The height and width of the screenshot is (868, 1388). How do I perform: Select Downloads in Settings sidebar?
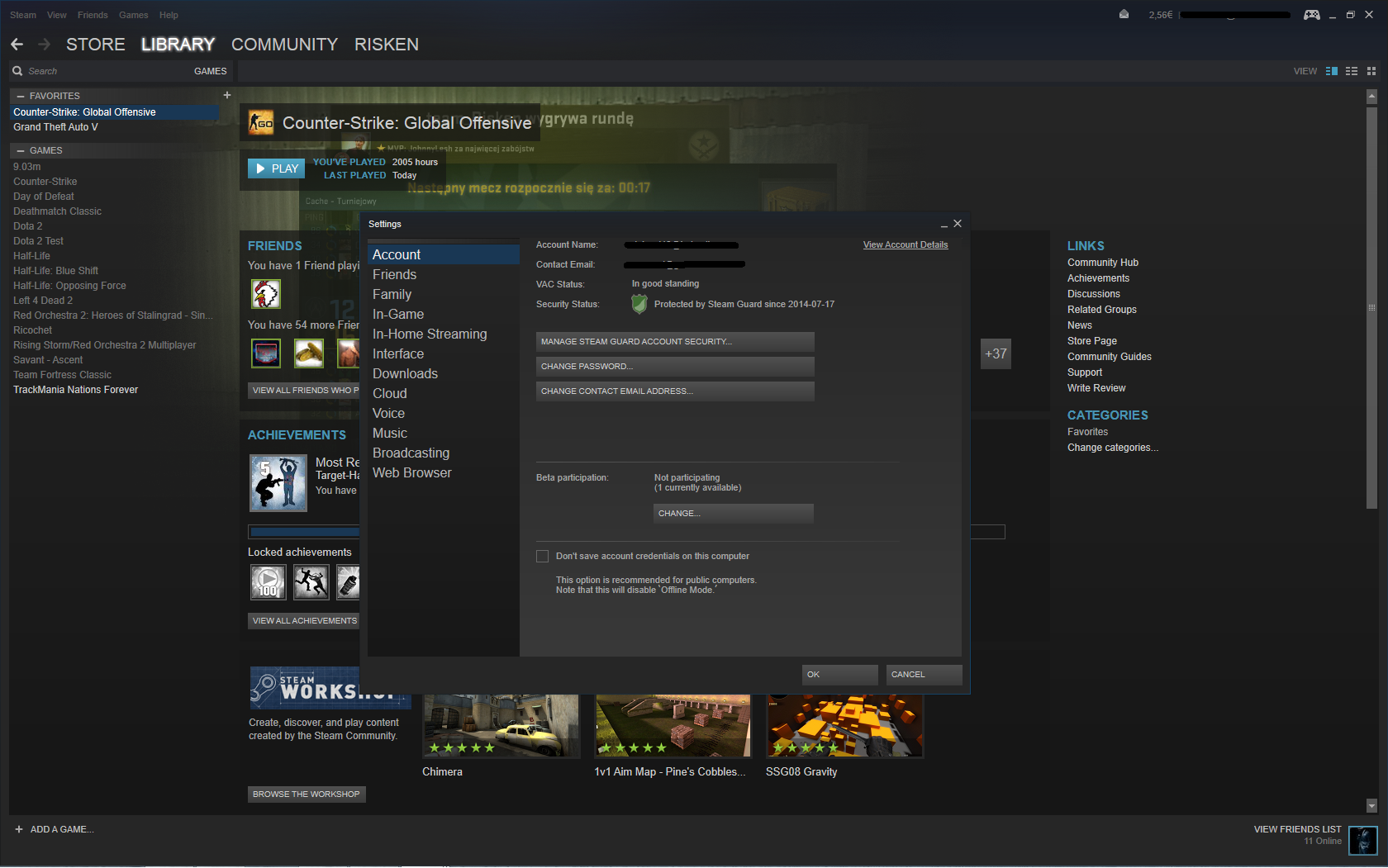(x=405, y=373)
